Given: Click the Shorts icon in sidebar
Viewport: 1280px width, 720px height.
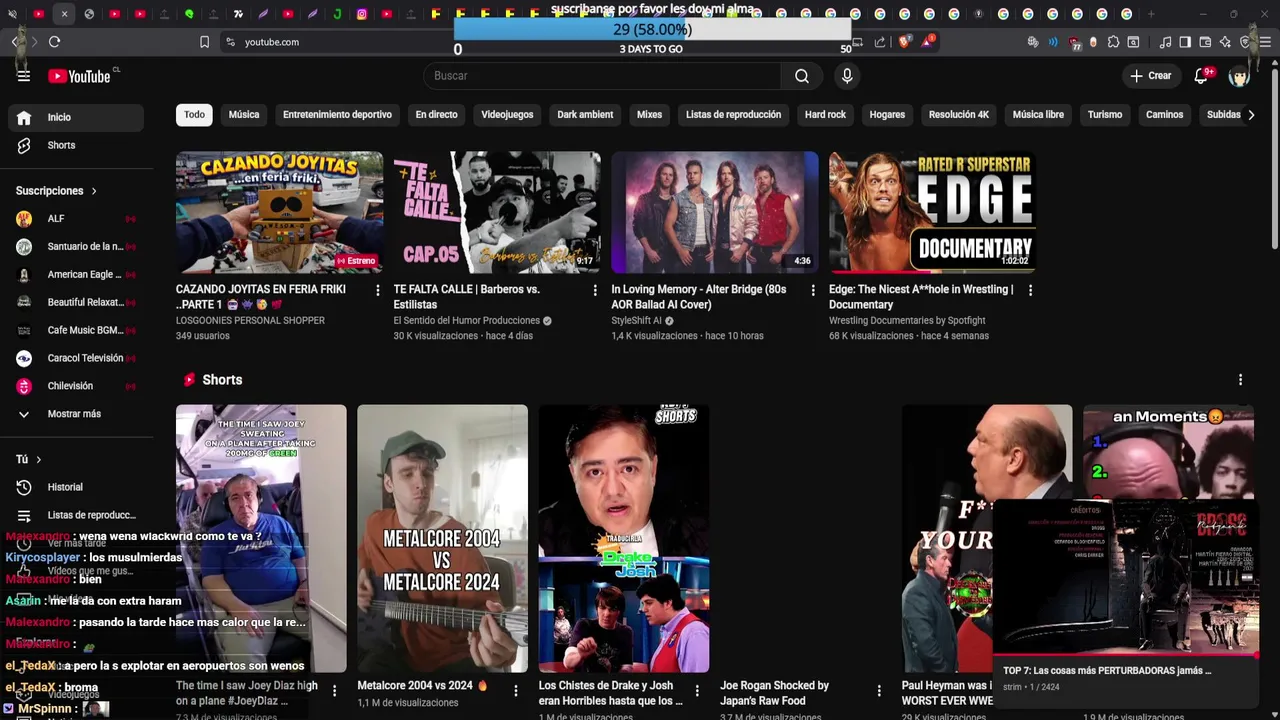Looking at the screenshot, I should [24, 145].
